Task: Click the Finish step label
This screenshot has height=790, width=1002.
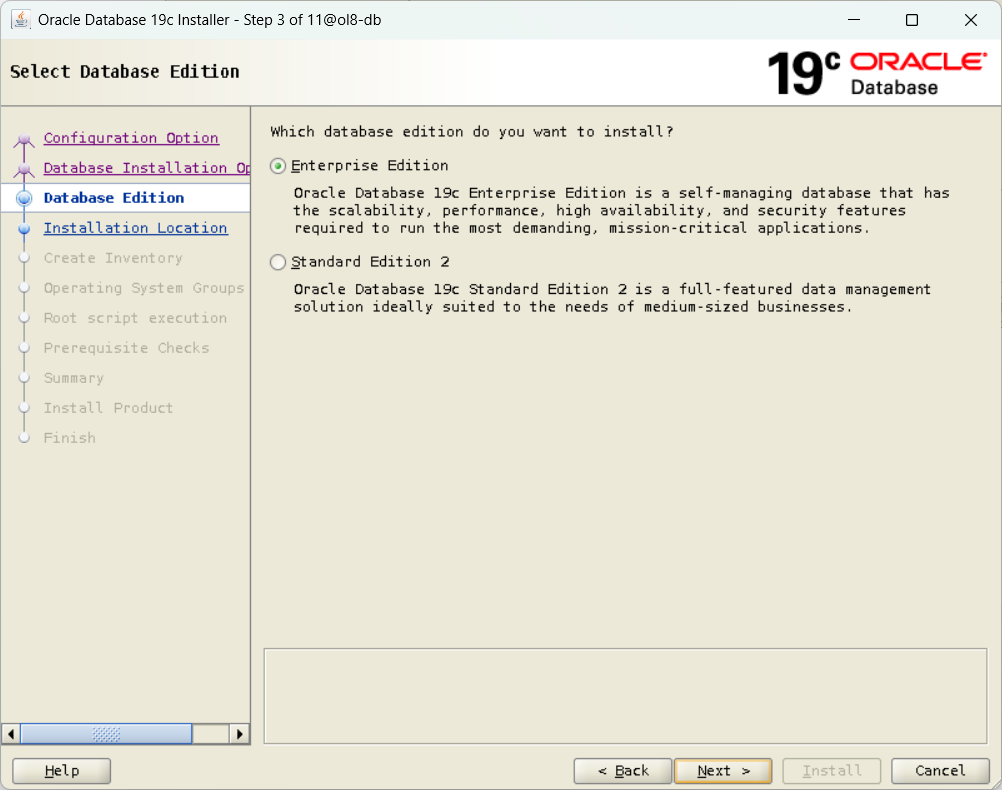Action: tap(70, 438)
